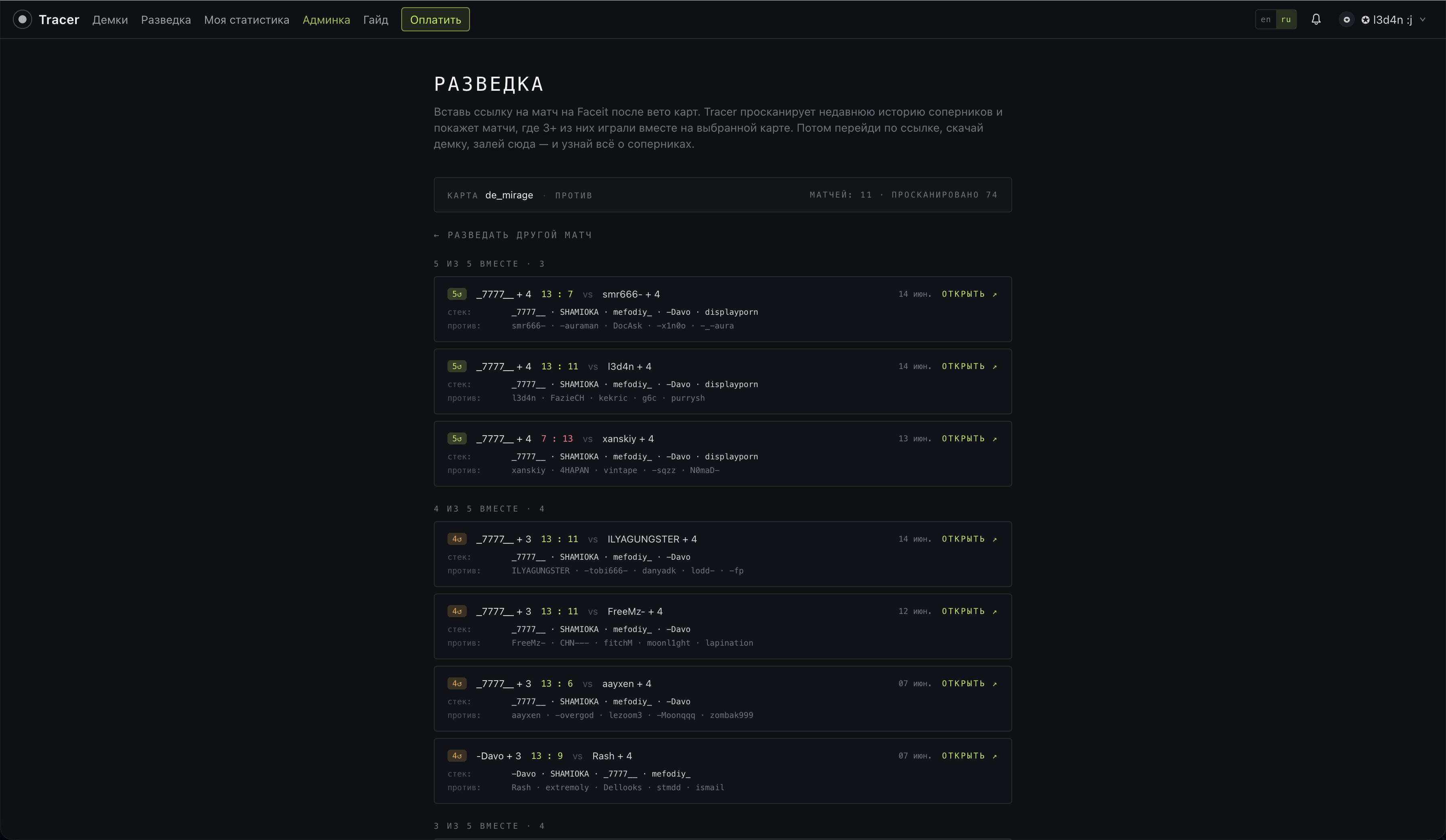Click the 5-stack badge in smr666- match
The height and width of the screenshot is (840, 1446).
coord(457,294)
